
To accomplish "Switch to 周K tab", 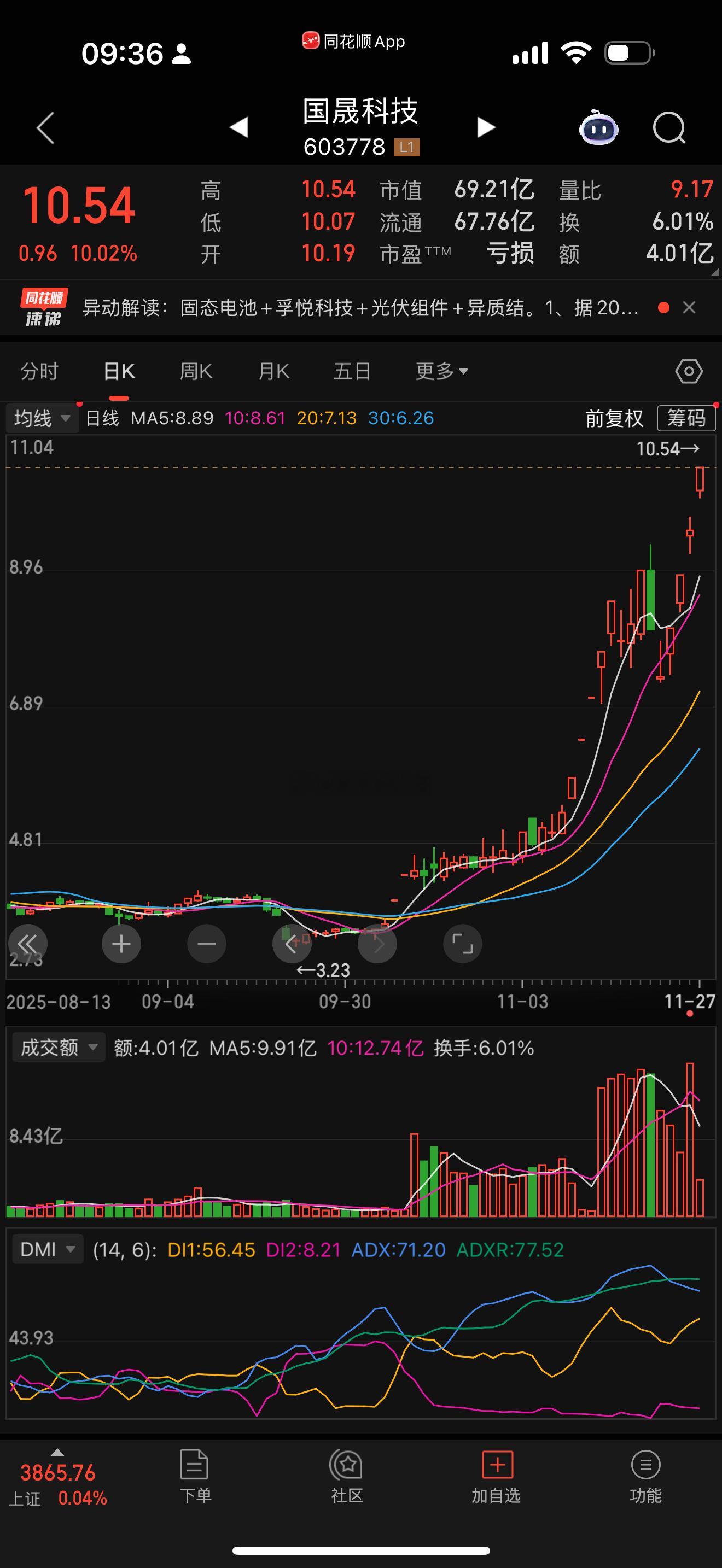I will 196,371.
